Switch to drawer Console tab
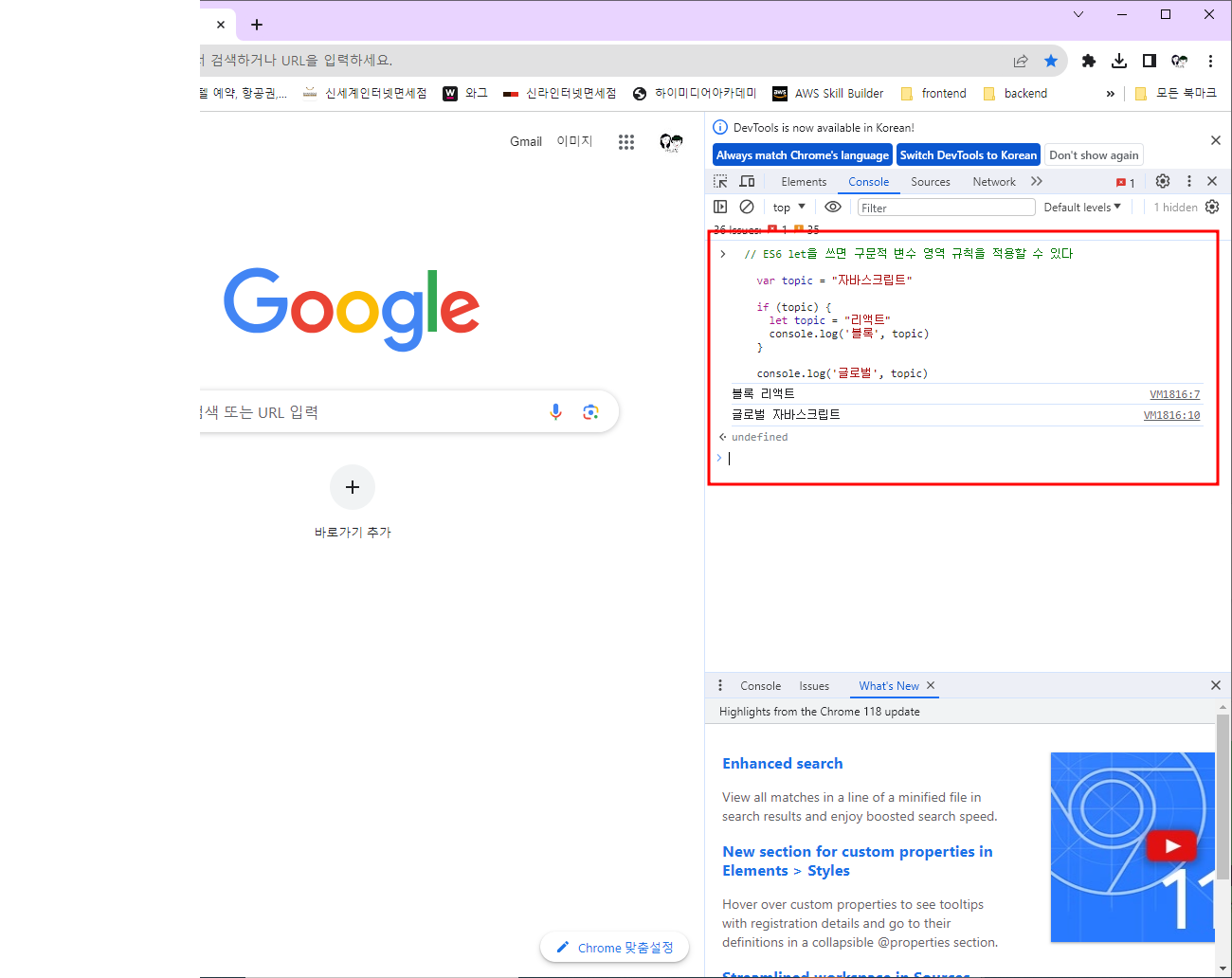 pos(761,686)
